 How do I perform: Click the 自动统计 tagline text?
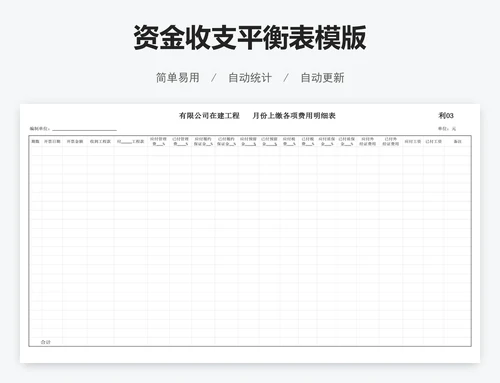250,78
